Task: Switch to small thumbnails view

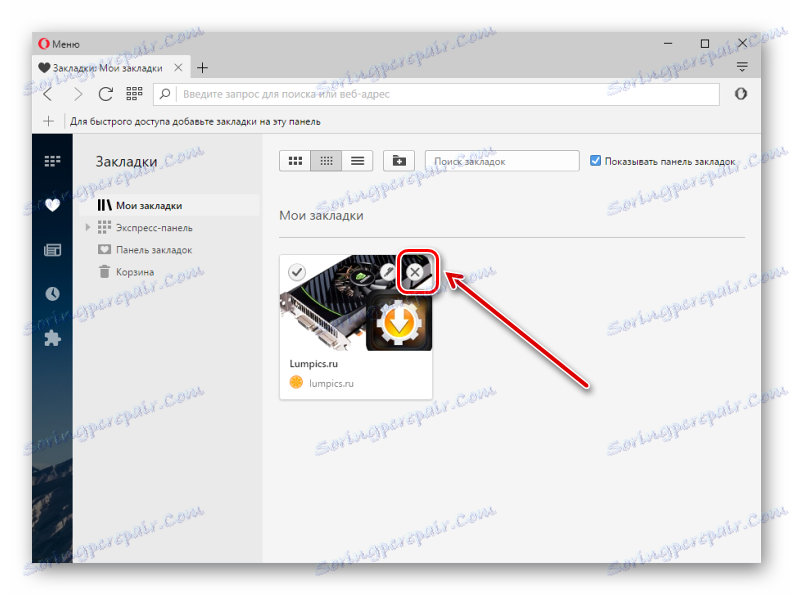Action: [x=326, y=161]
